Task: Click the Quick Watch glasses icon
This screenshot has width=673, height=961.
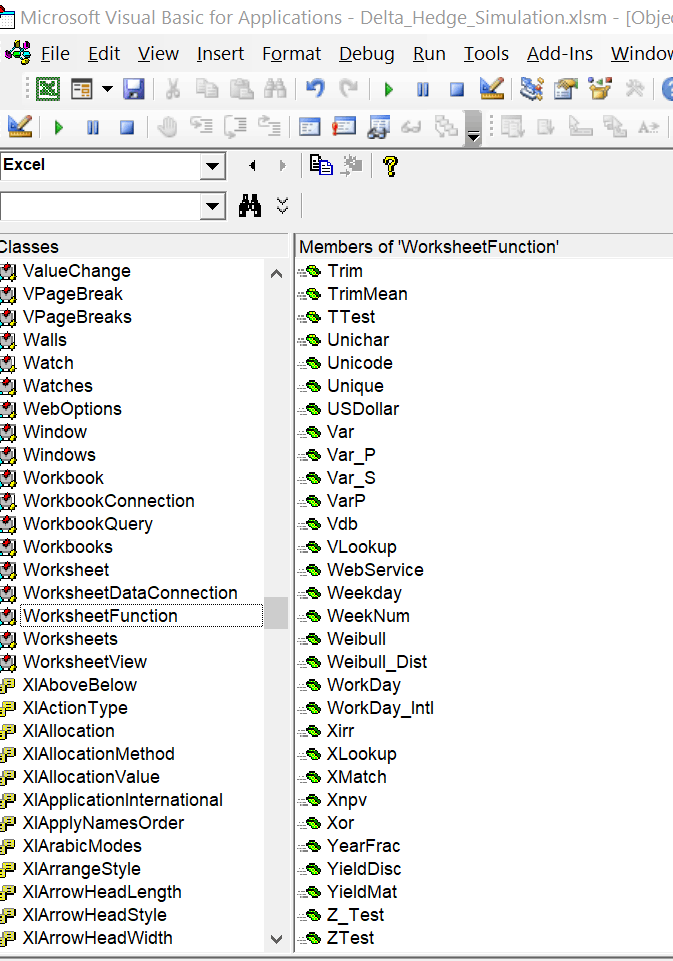Action: tap(411, 127)
